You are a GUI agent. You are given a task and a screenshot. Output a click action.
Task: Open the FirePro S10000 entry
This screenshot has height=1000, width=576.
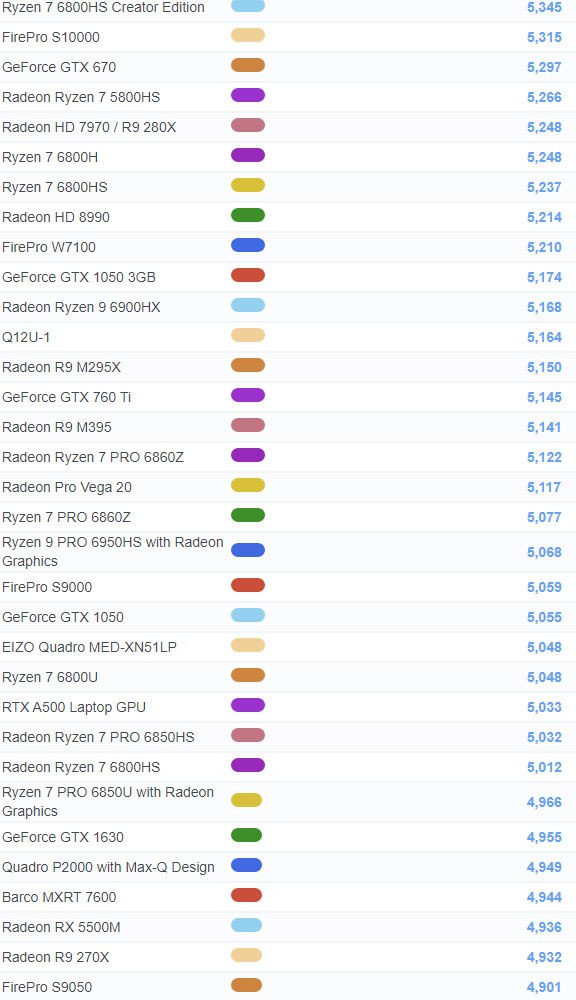click(51, 37)
